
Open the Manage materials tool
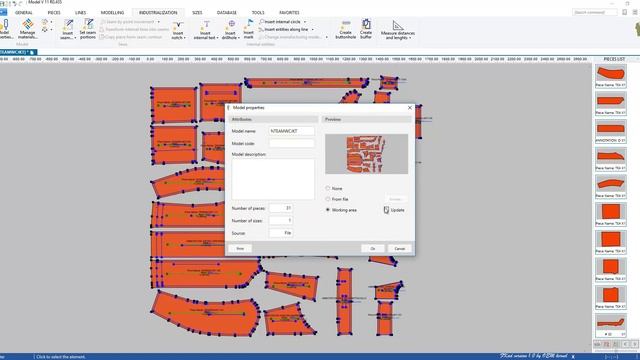28,29
